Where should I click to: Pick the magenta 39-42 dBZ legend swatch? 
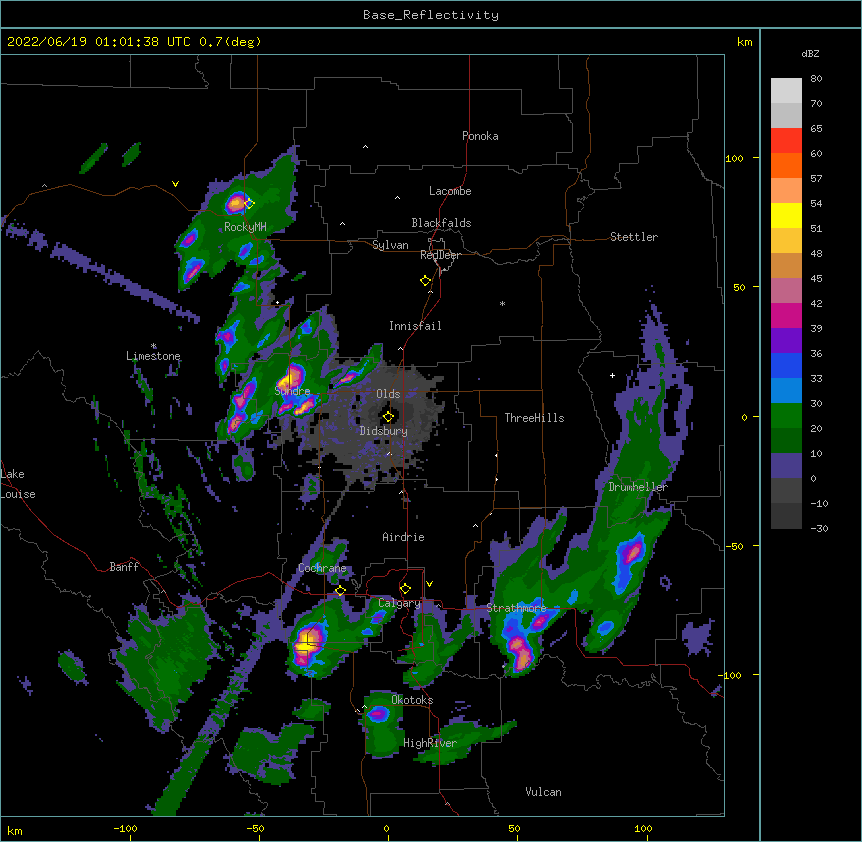(786, 315)
